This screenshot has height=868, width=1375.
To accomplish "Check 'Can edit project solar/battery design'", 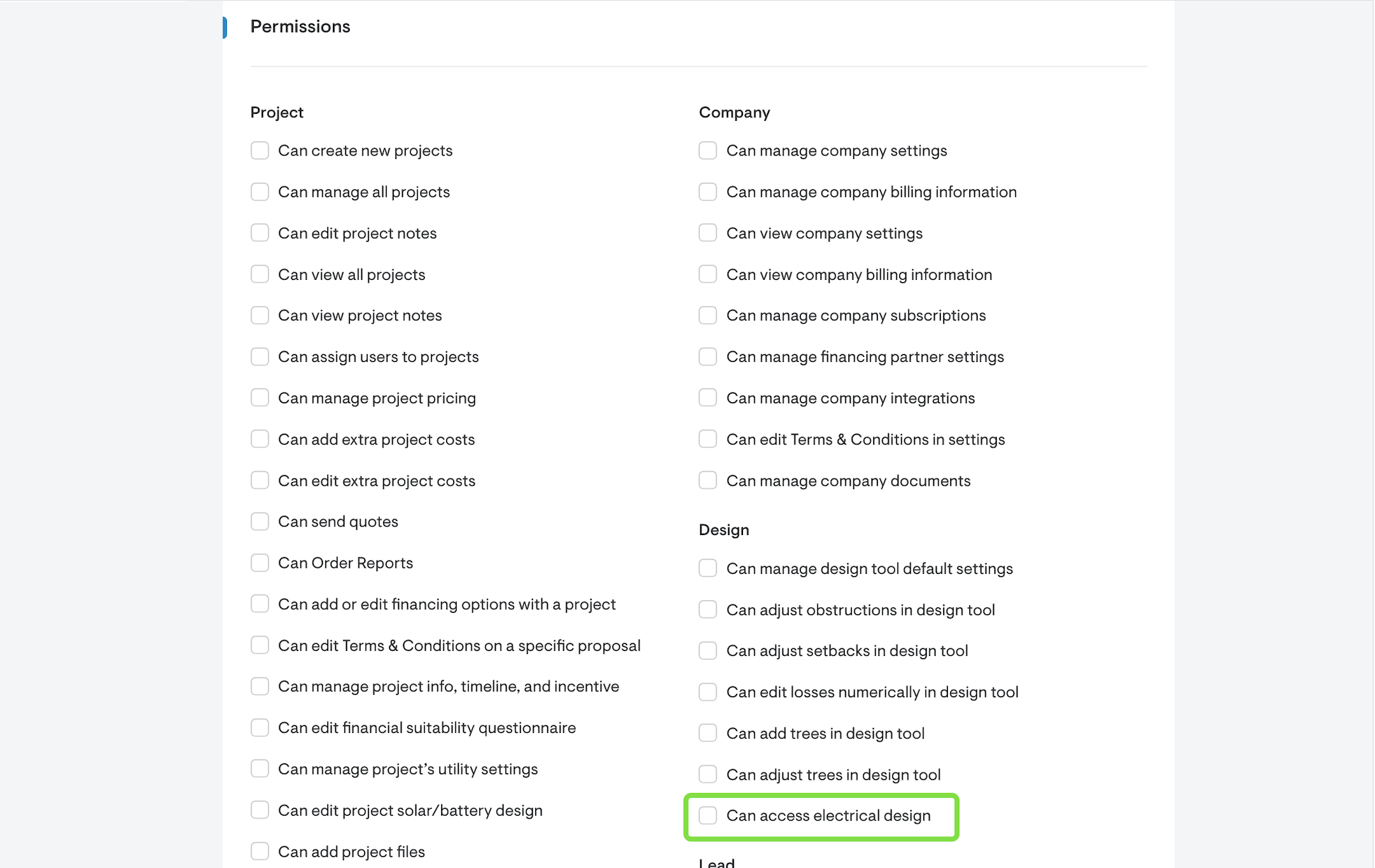I will click(x=259, y=811).
